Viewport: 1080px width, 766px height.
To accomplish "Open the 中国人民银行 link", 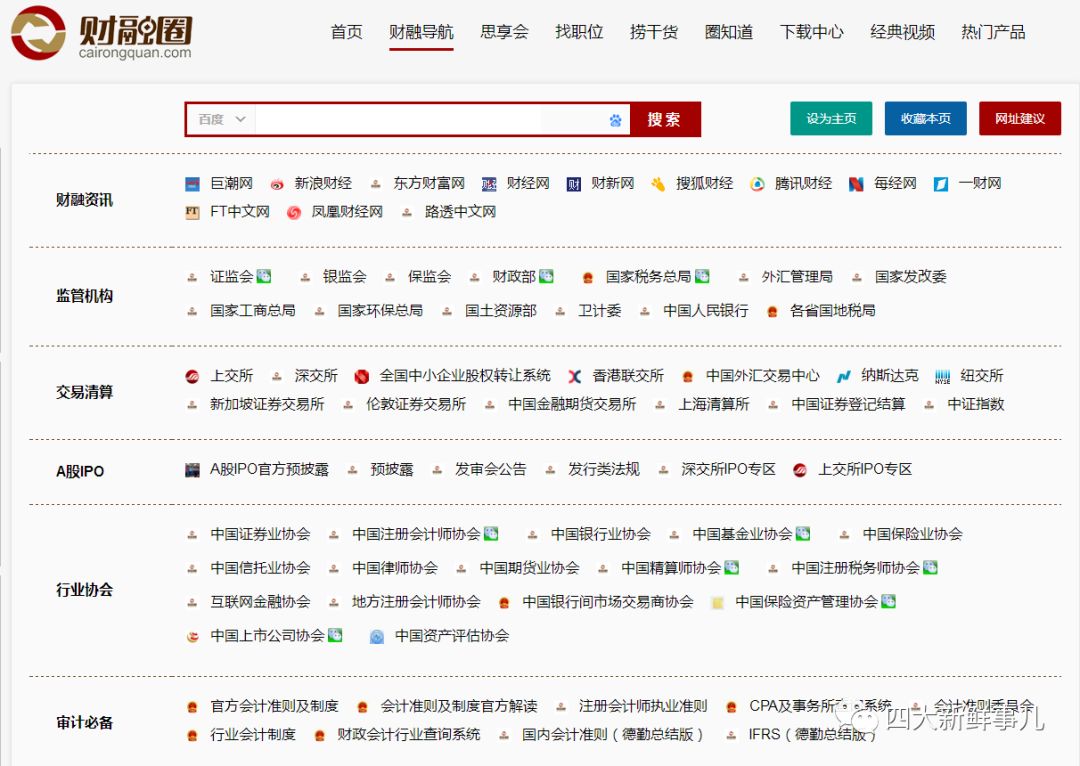I will (705, 310).
